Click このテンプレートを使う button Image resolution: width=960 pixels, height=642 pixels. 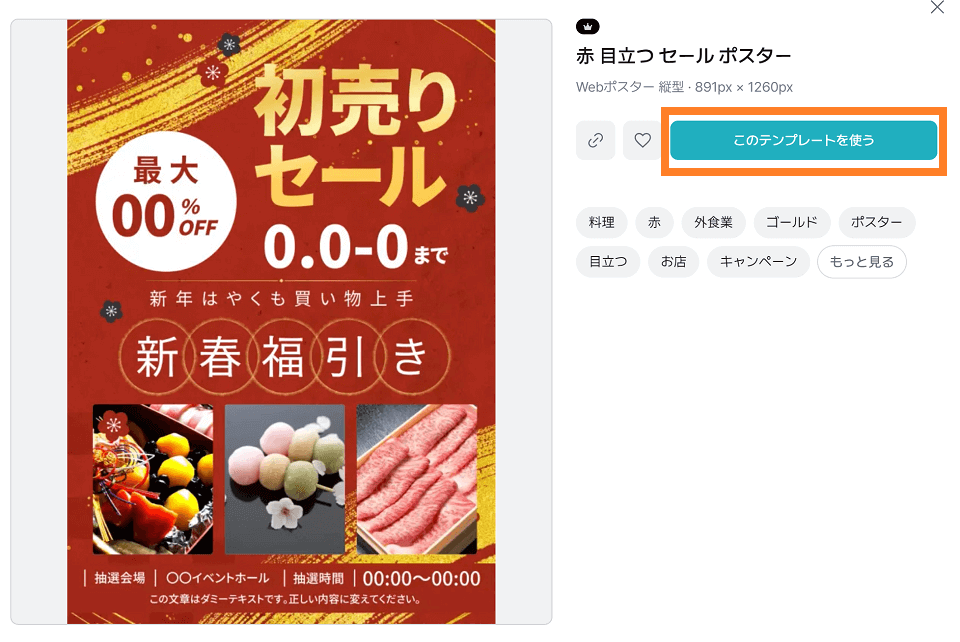(803, 140)
